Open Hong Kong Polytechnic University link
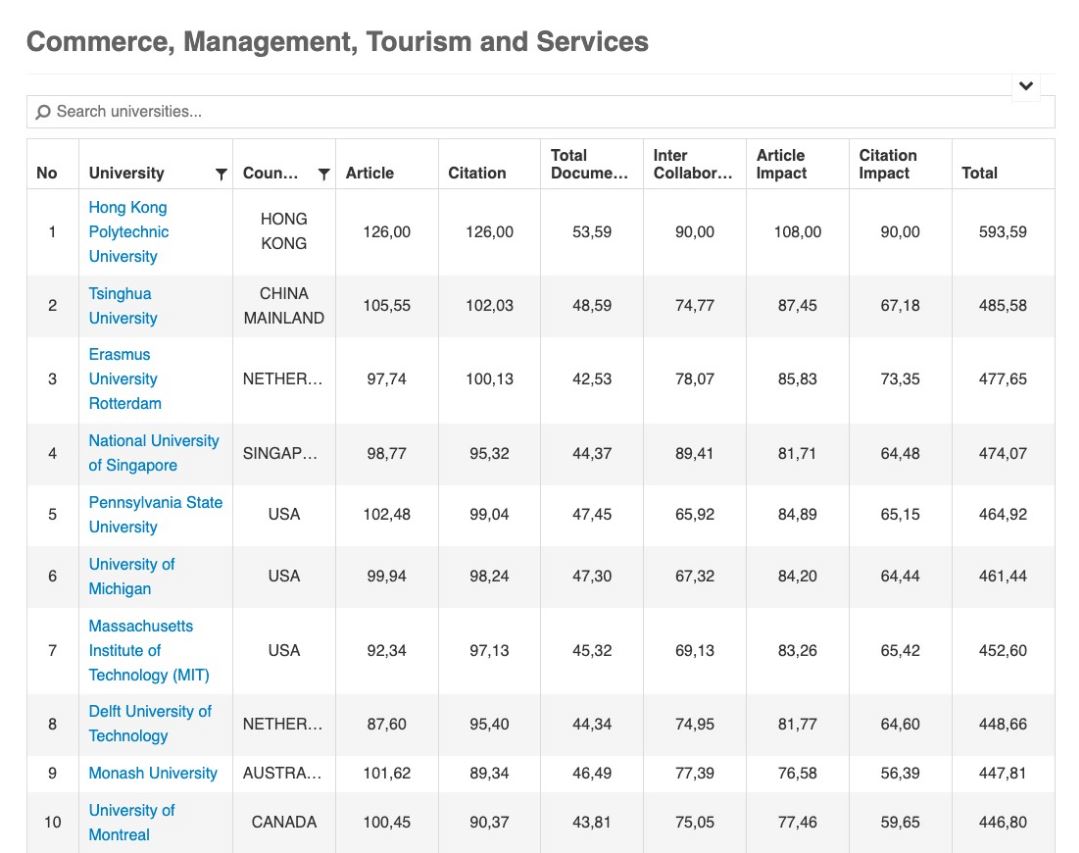 (129, 232)
